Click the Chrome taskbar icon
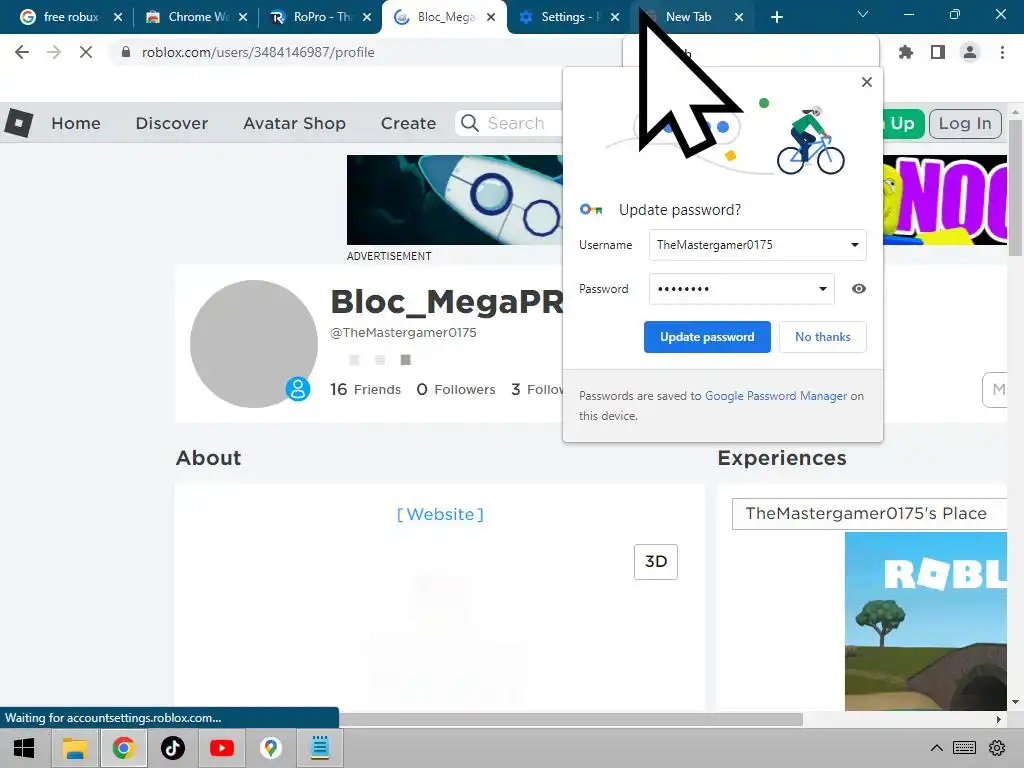 tap(123, 748)
